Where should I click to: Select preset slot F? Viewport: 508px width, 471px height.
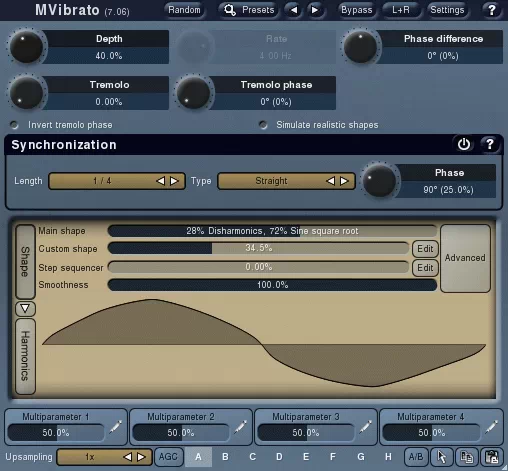click(x=333, y=457)
